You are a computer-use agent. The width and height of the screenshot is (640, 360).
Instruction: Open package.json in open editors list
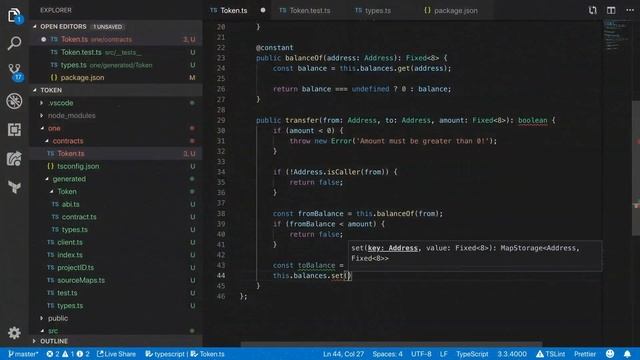116,78
